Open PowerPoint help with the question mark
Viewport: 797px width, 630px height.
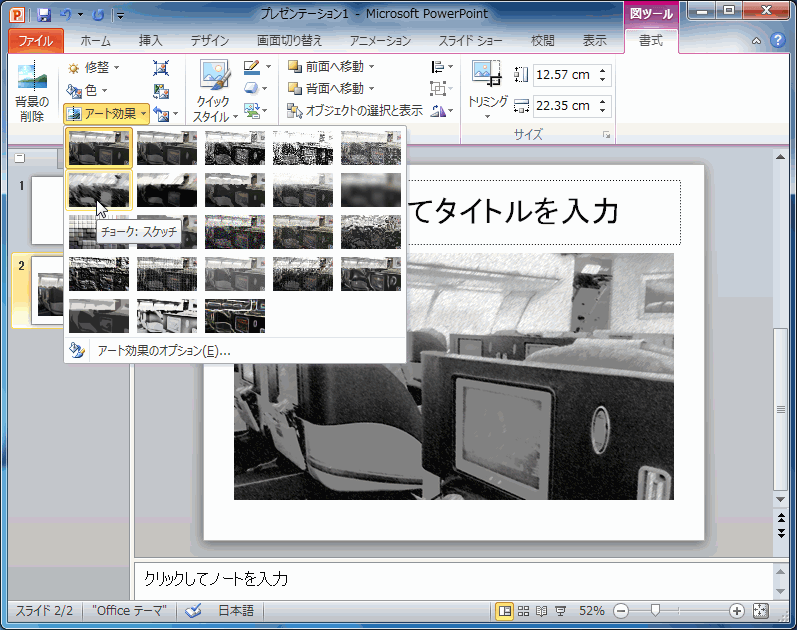[x=777, y=40]
